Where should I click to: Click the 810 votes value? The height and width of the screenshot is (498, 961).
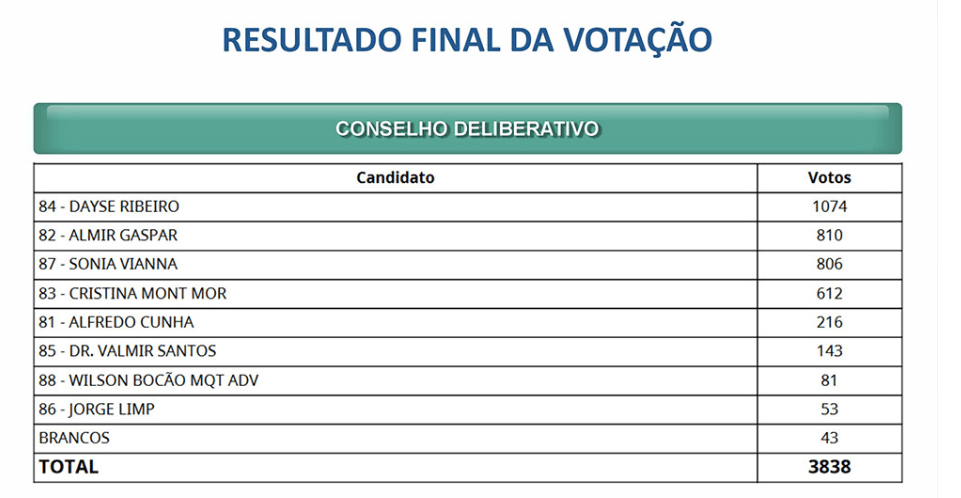point(829,236)
